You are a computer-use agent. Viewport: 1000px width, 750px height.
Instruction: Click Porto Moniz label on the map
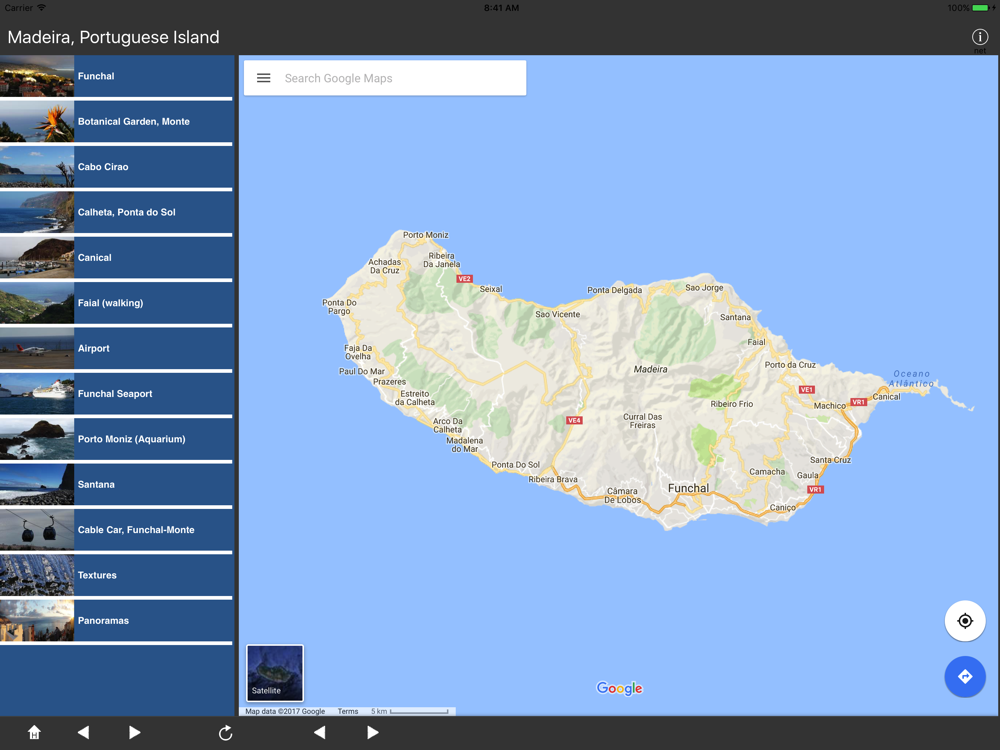[425, 235]
